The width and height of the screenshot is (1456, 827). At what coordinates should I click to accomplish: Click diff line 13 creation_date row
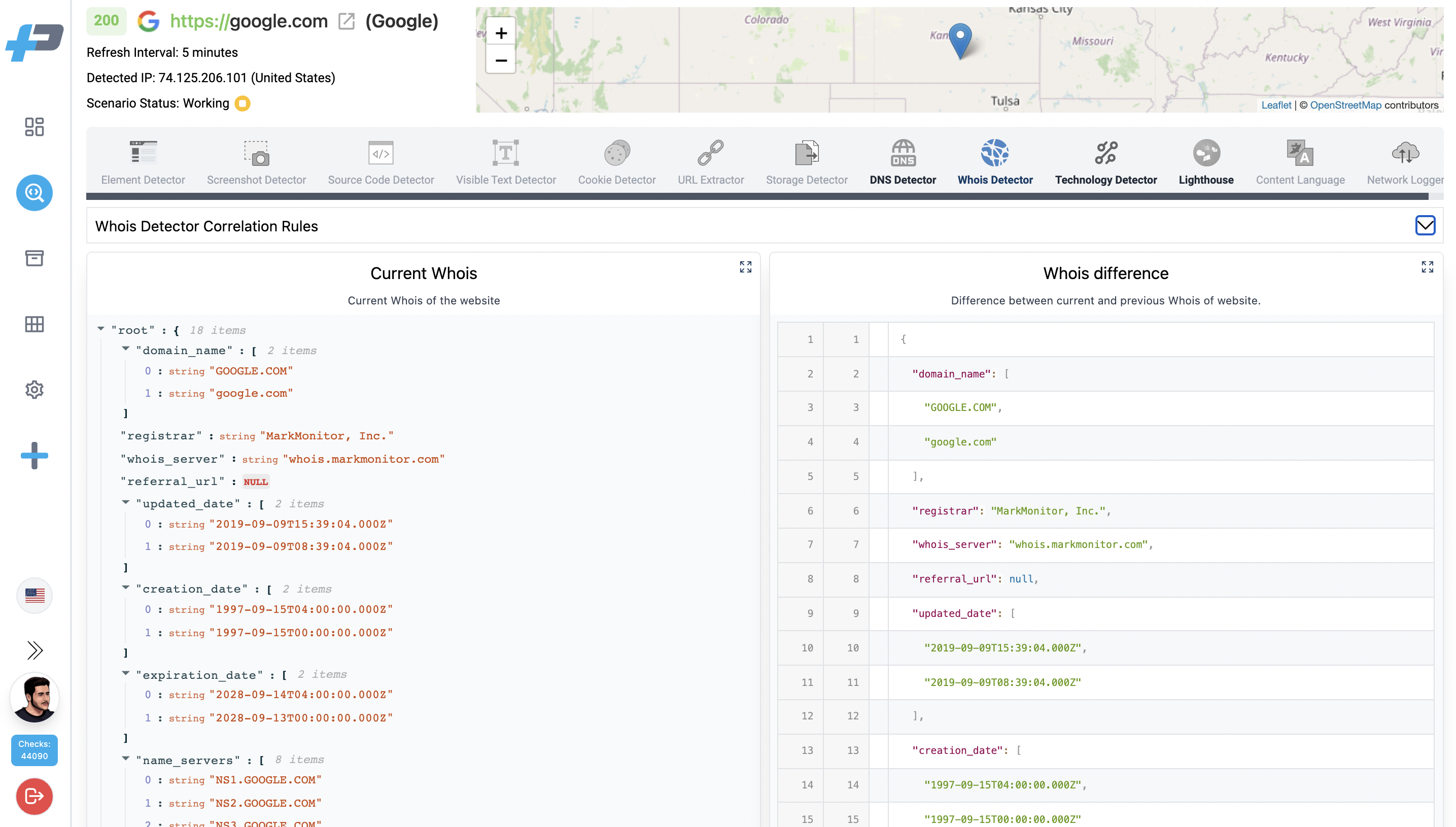coord(1105,751)
